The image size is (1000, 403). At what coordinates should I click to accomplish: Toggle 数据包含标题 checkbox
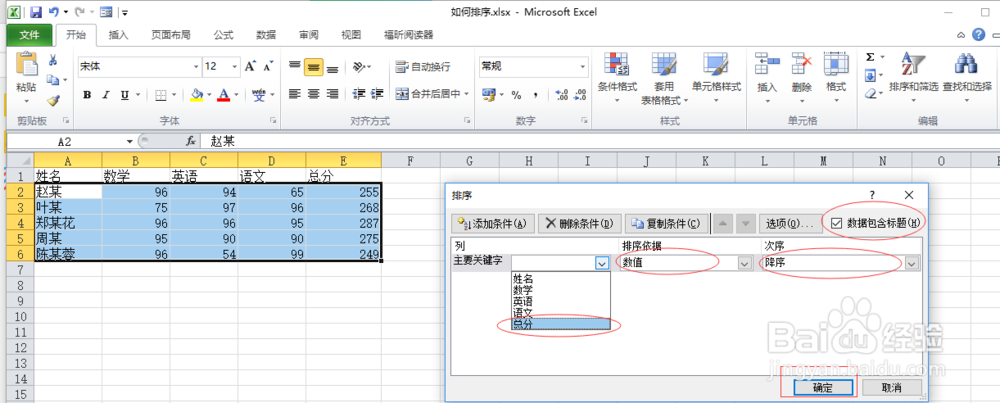pos(837,223)
